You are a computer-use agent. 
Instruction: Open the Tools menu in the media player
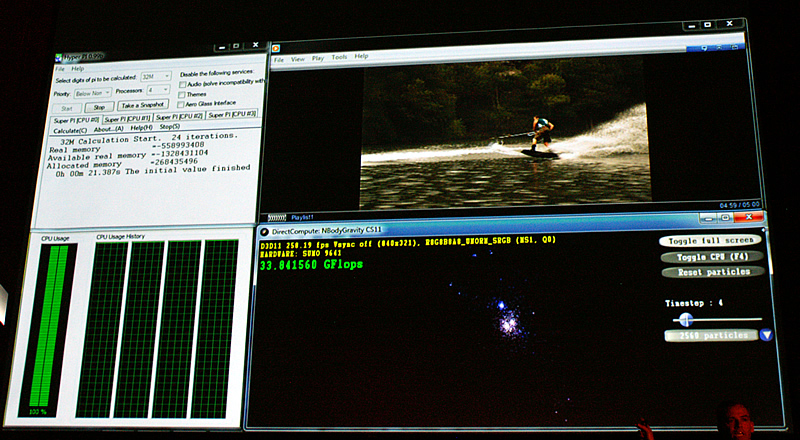pyautogui.click(x=339, y=57)
